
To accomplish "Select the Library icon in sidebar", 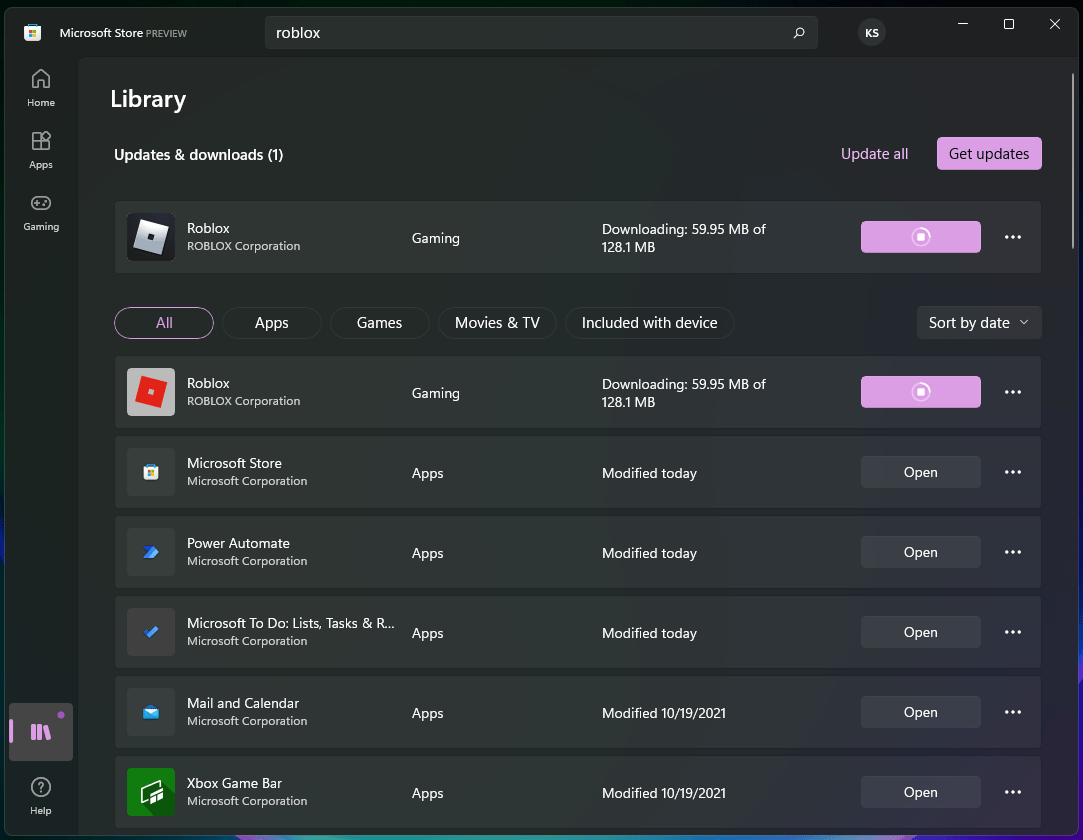I will point(41,732).
